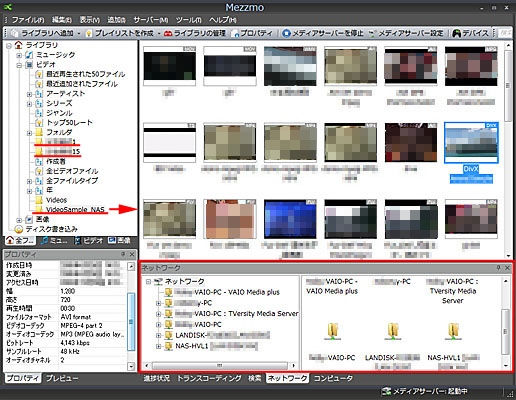
Task: Click the AVI format property value
Action: coord(76,317)
